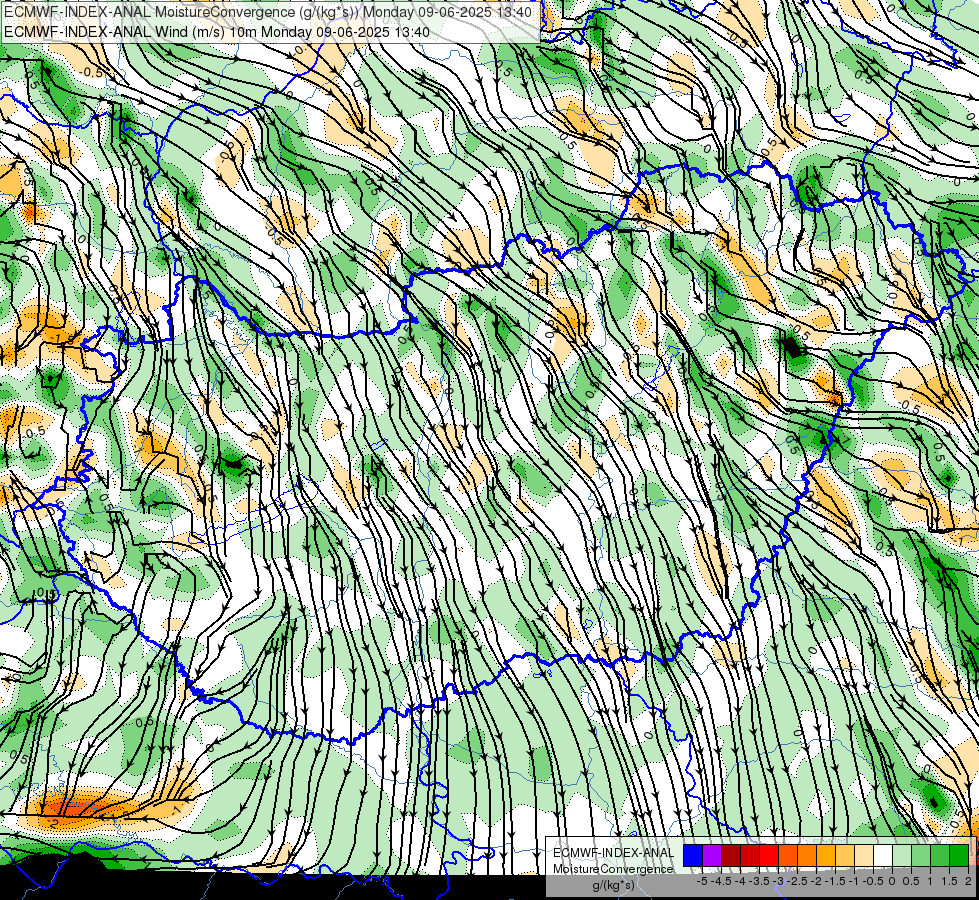Click the purple legend swatch between -5 and -4.5
979x900 pixels.
[712, 856]
